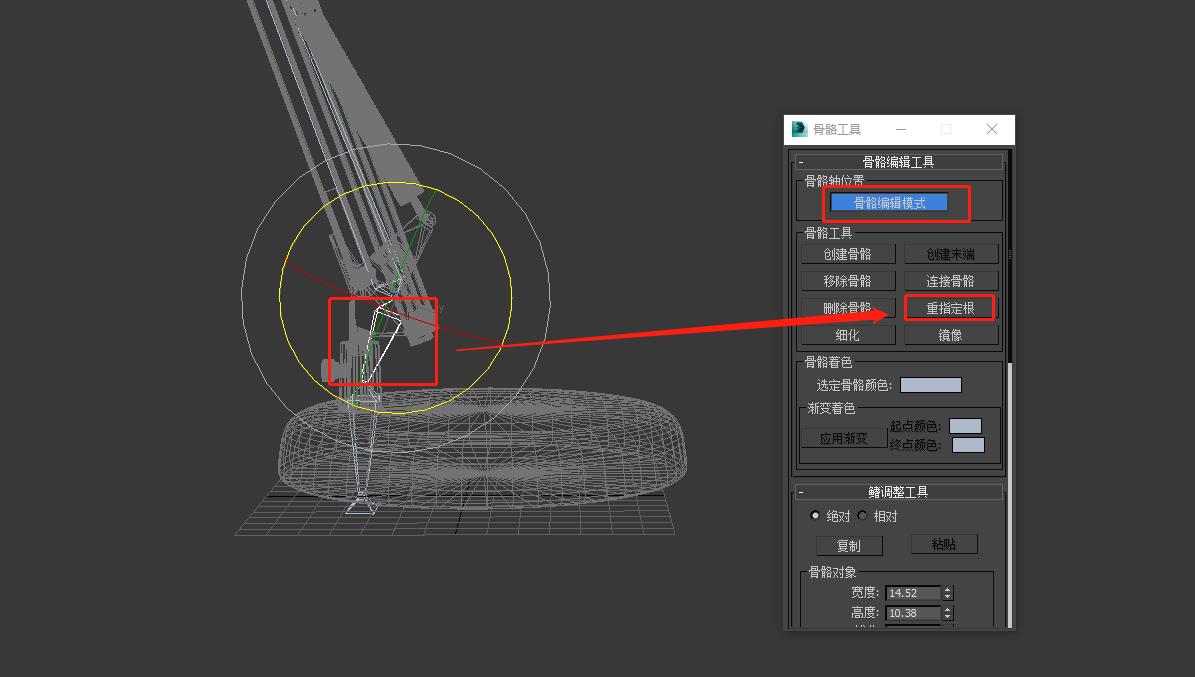Pick the 终点颜色 end color swatch
The width and height of the screenshot is (1195, 677).
click(x=967, y=445)
